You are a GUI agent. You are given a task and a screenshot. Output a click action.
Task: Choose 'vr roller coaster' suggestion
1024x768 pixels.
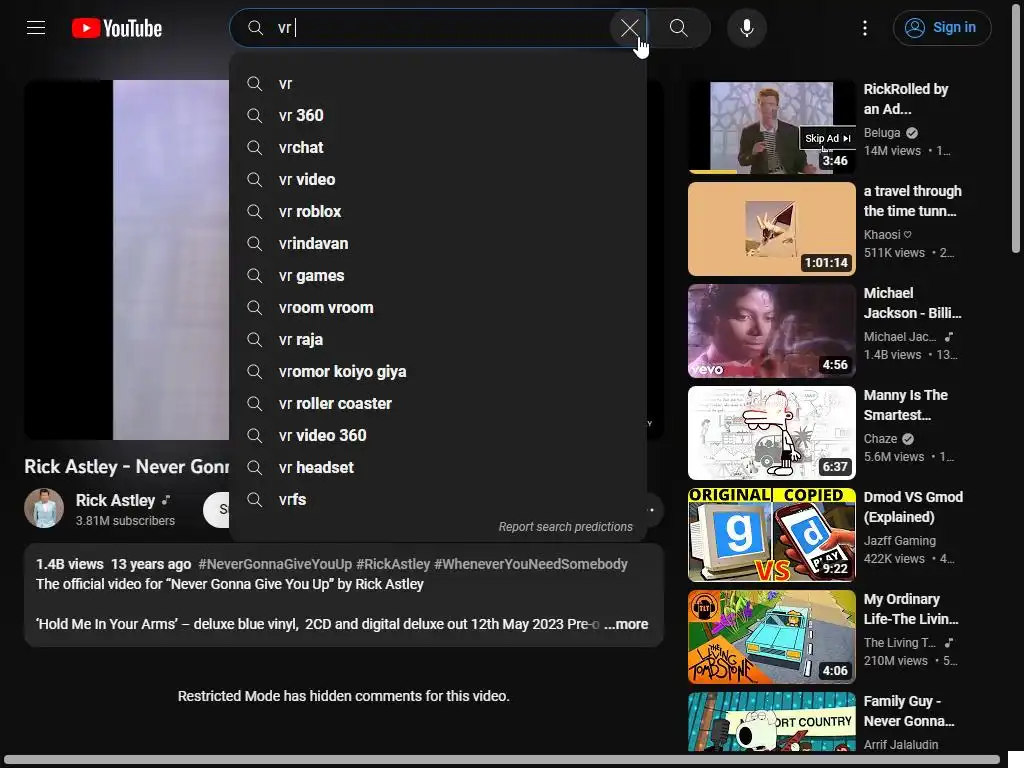click(x=438, y=404)
